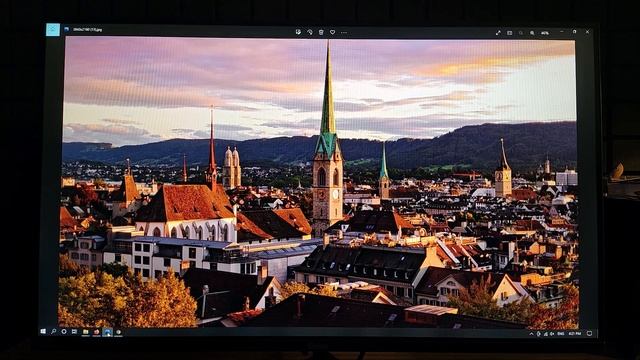Image resolution: width=640 pixels, height=360 pixels.
Task: Open the volume control in system tray
Action: tap(552, 333)
